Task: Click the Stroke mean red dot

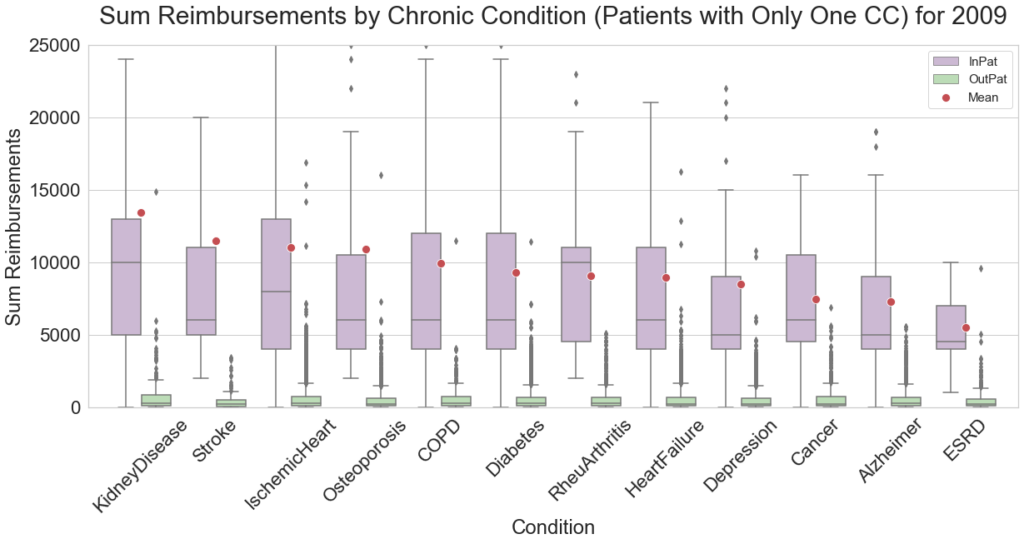Action: 216,241
